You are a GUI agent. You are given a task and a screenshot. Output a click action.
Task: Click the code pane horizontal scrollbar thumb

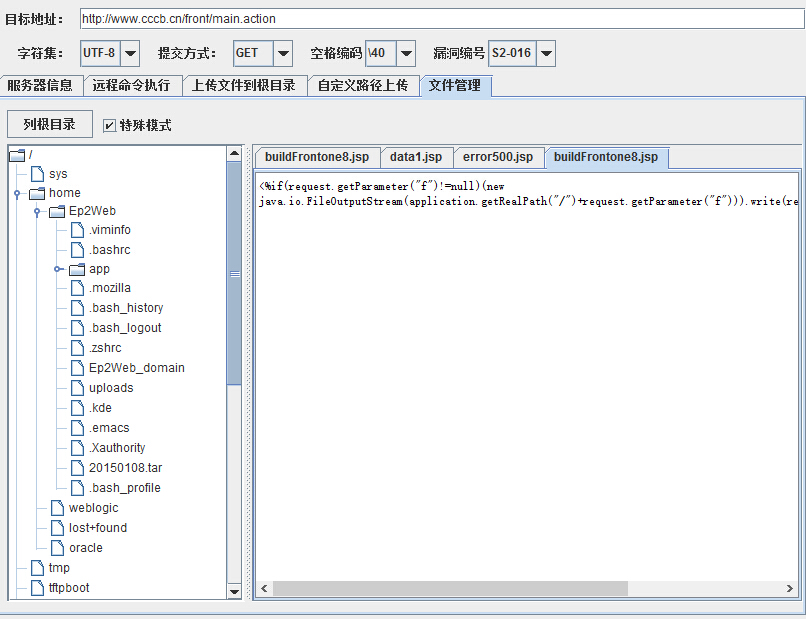[450, 588]
